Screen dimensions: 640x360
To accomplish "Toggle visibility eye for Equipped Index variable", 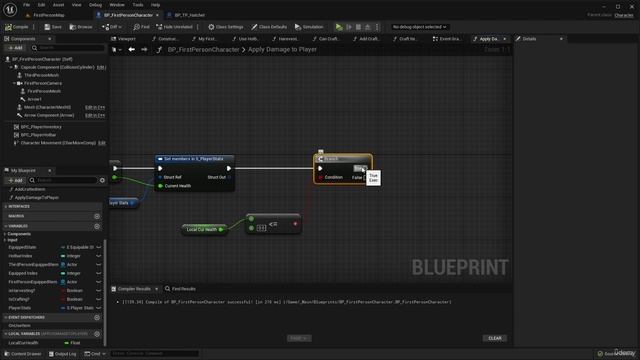I will point(98,273).
